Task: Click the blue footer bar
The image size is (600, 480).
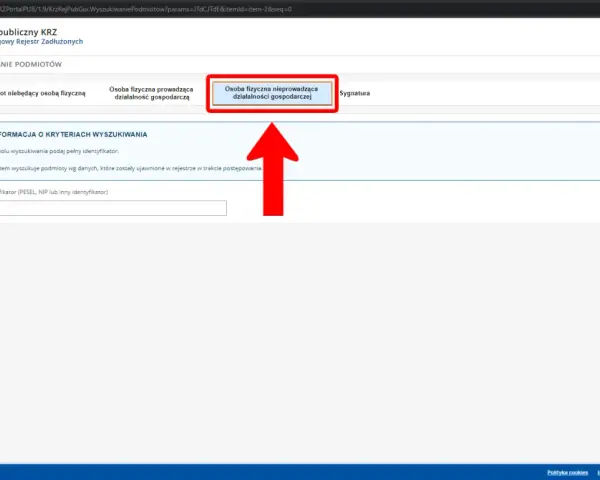Action: [300, 472]
